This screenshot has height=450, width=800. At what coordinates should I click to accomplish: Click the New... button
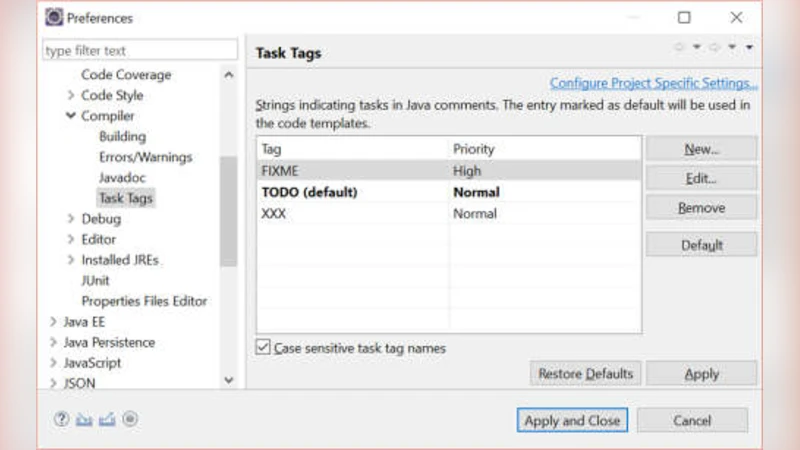pos(701,149)
